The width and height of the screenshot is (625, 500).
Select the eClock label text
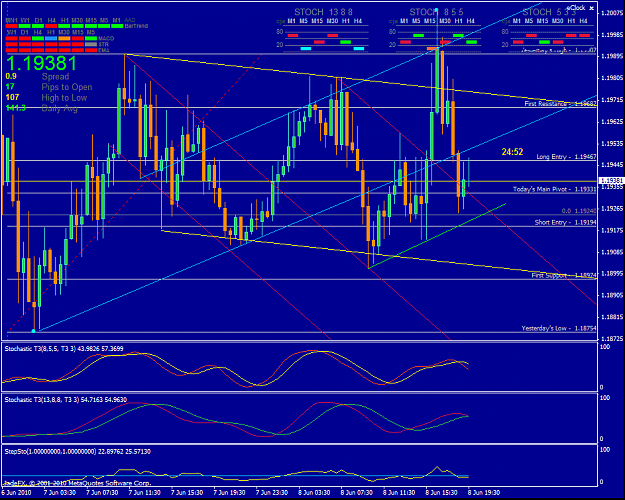point(576,8)
